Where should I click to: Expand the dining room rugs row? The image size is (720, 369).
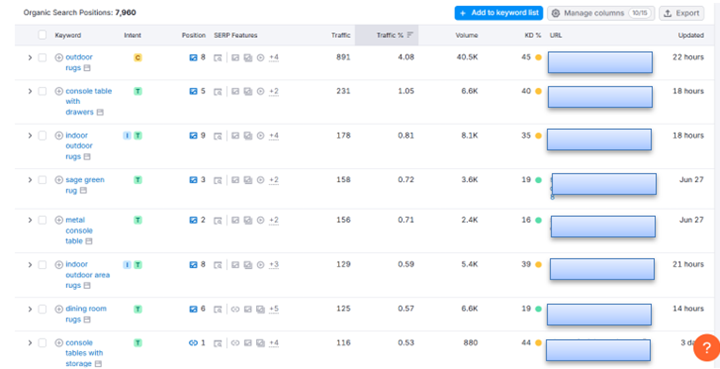pyautogui.click(x=30, y=309)
